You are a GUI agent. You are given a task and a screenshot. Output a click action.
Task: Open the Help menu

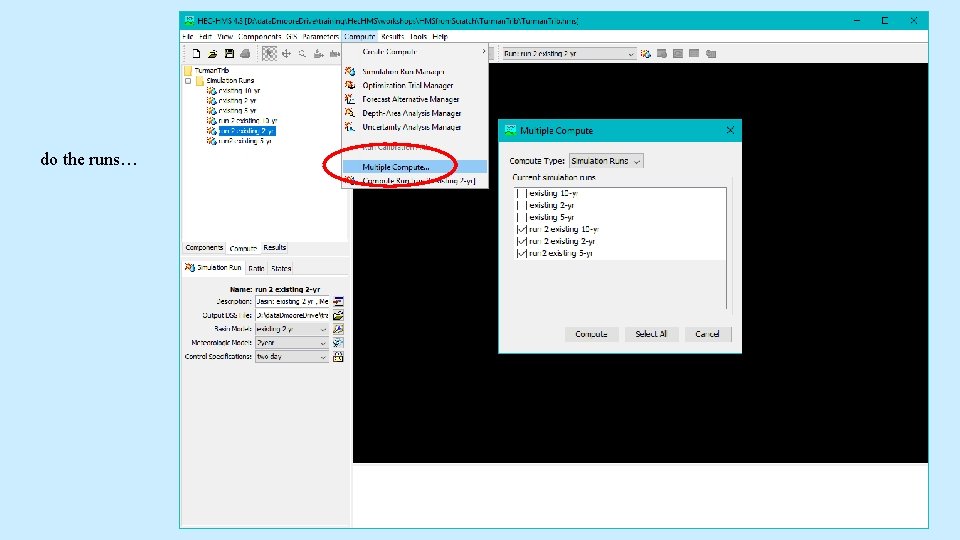(x=440, y=37)
